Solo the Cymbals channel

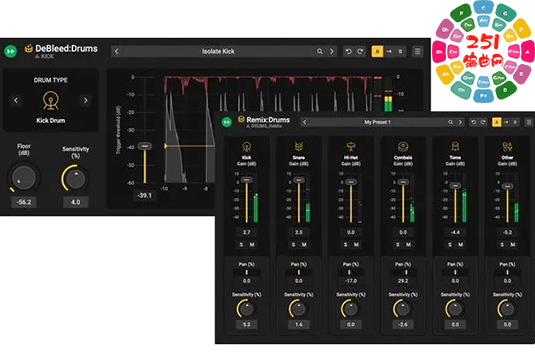(398, 245)
